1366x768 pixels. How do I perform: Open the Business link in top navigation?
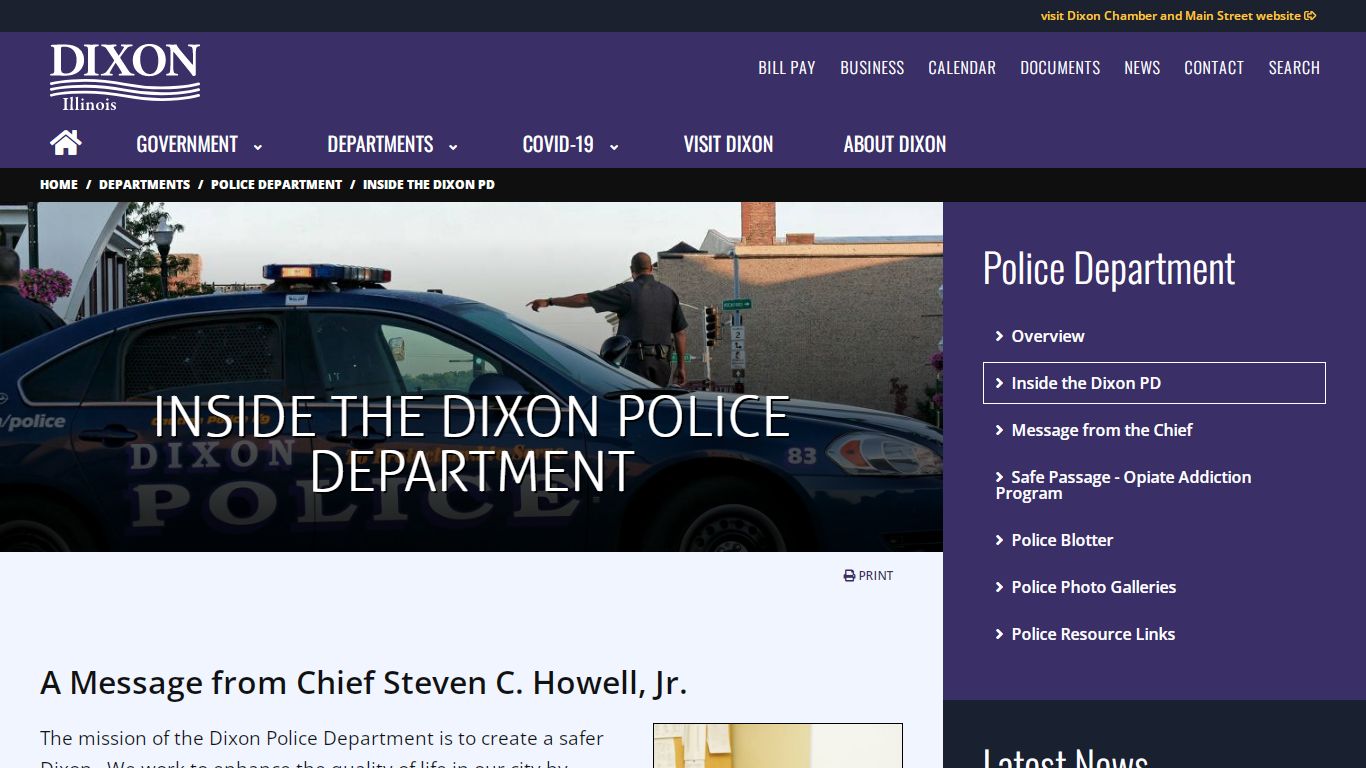[x=872, y=68]
